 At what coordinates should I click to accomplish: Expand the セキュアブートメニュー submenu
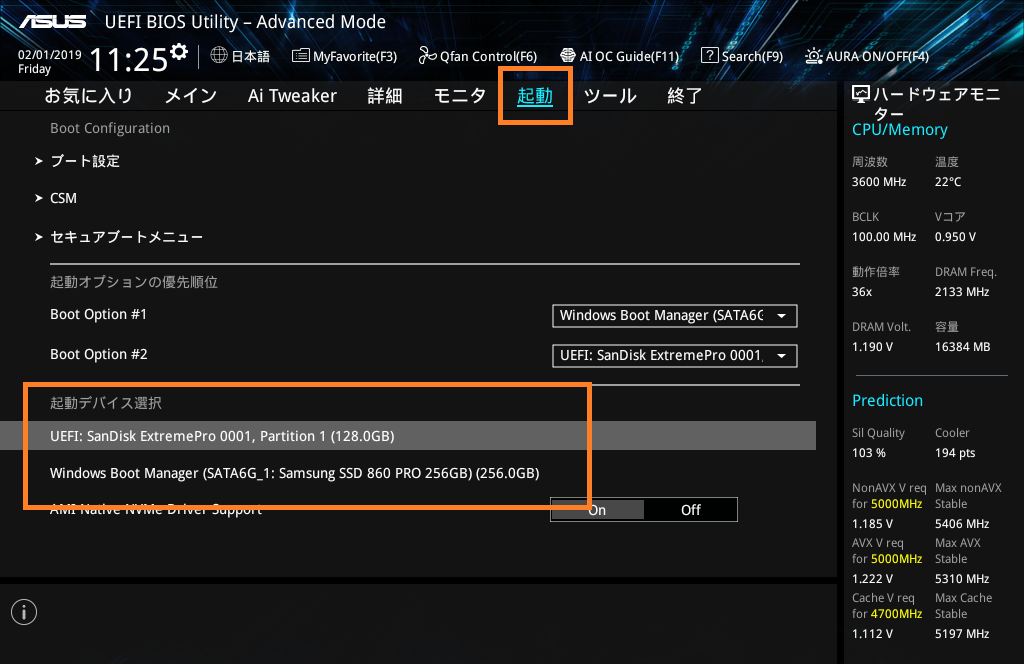[126, 237]
